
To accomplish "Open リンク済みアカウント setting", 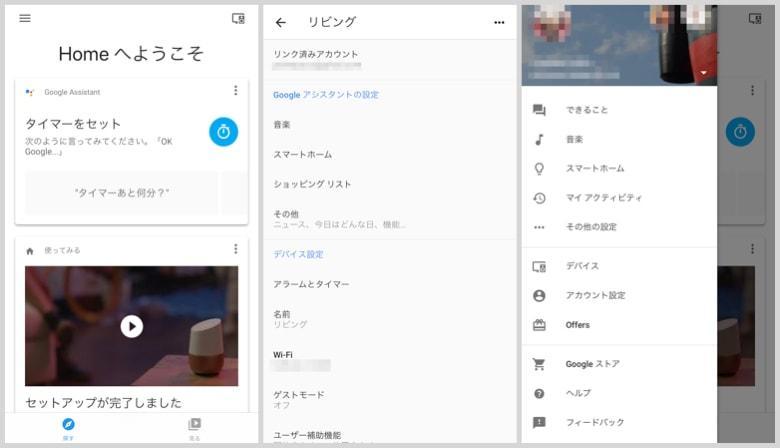I will pyautogui.click(x=390, y=59).
